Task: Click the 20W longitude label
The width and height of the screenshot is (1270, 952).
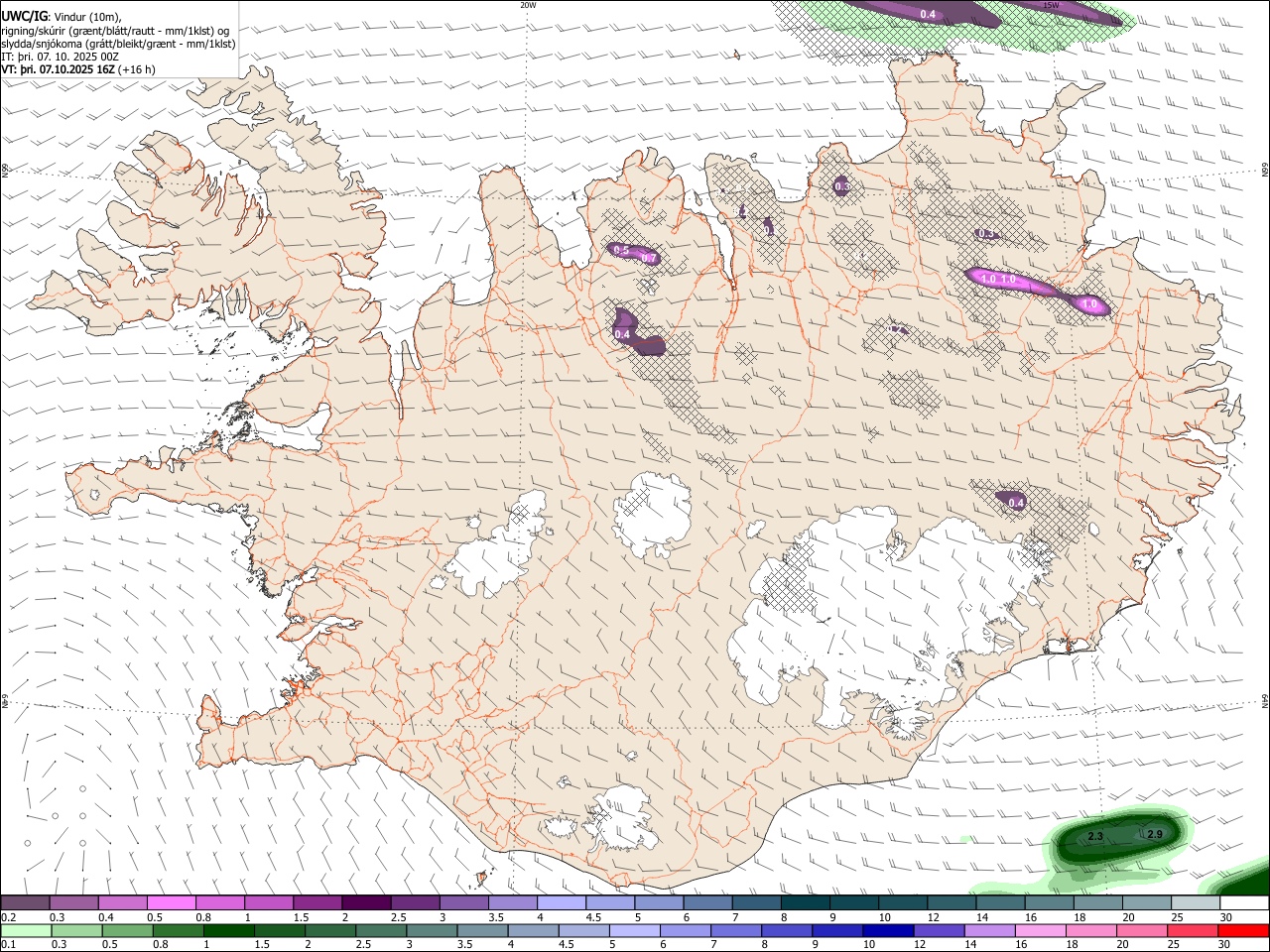Action: [x=528, y=5]
